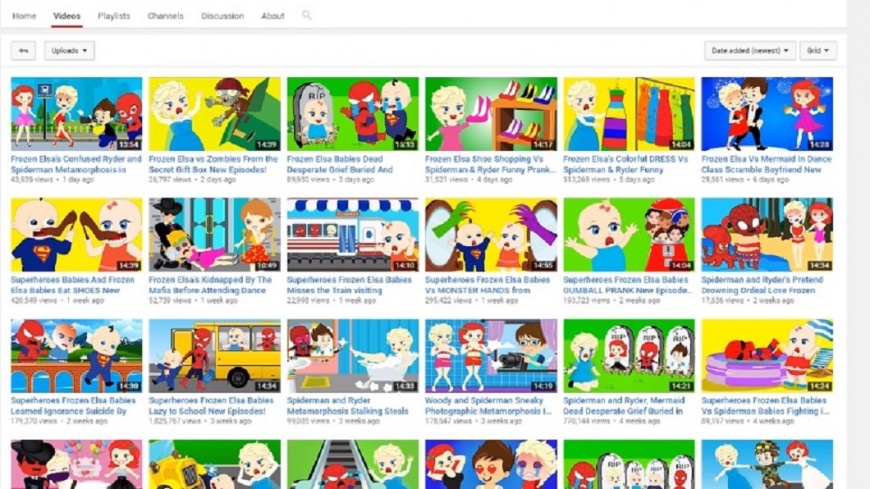
Task: Open Vs Spiderman Babies Fighting video title
Action: pos(765,406)
